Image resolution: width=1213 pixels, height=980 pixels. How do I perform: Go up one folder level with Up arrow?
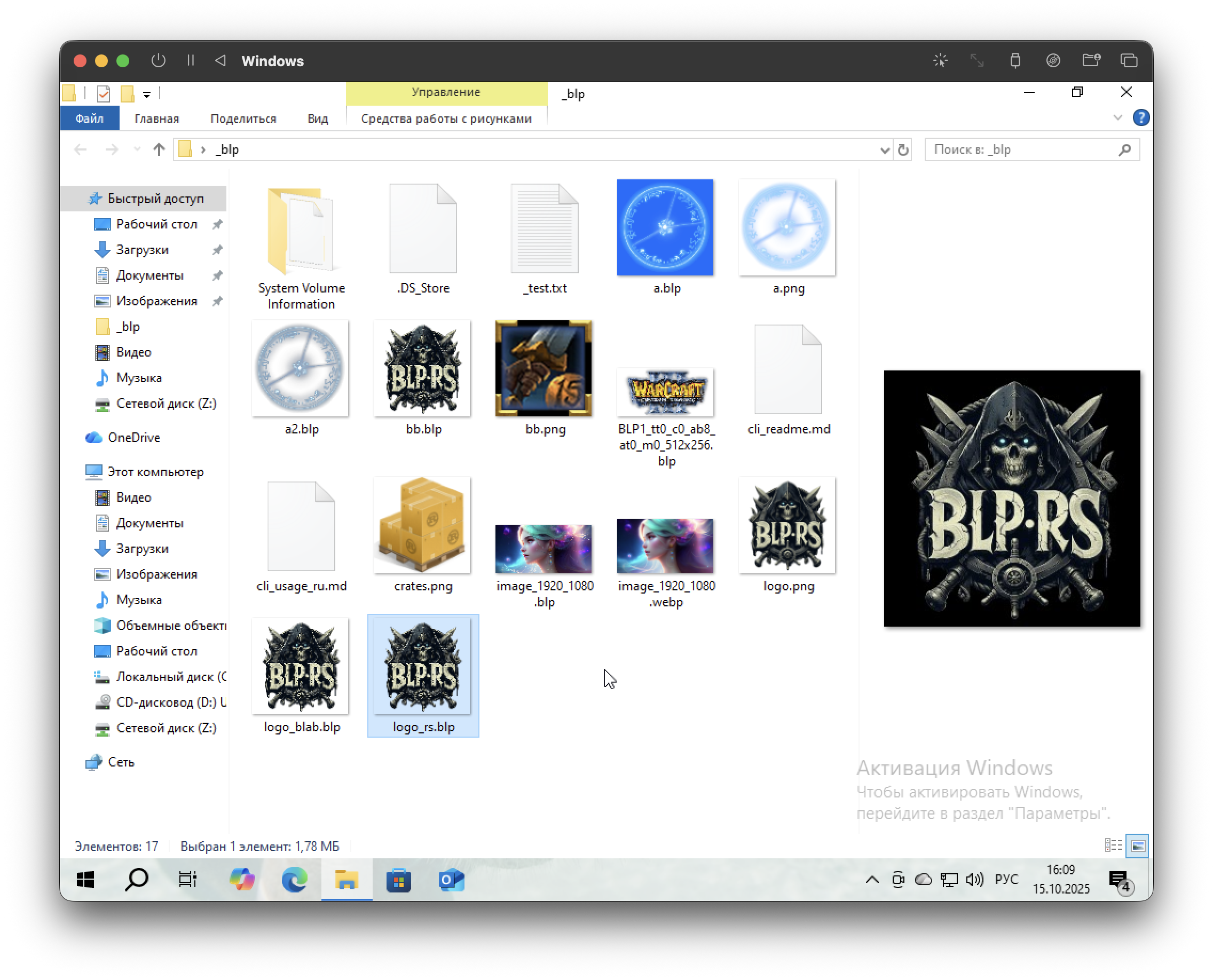pyautogui.click(x=159, y=149)
